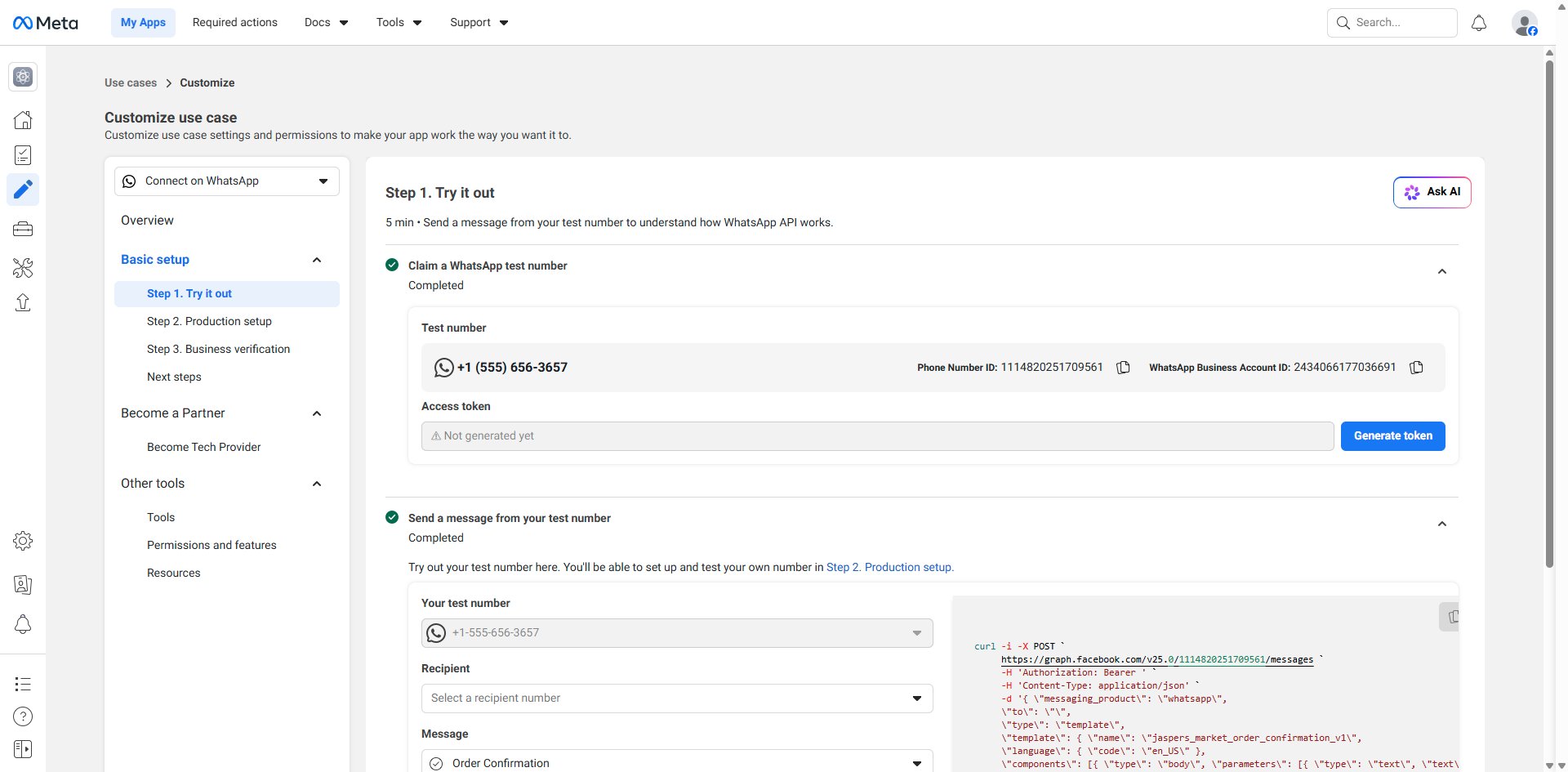Open the publish upload icon in sidebar

23,303
